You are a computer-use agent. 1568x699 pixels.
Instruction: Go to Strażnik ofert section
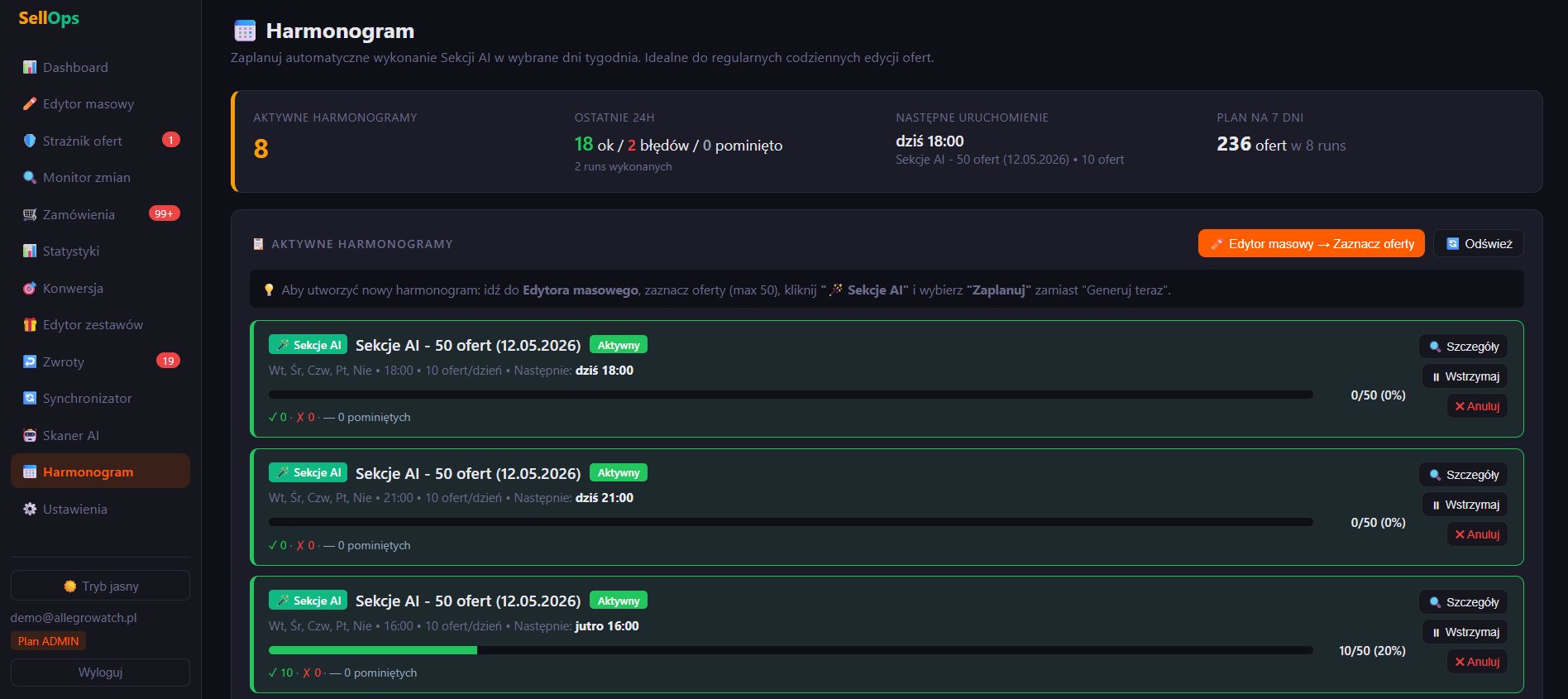100,141
